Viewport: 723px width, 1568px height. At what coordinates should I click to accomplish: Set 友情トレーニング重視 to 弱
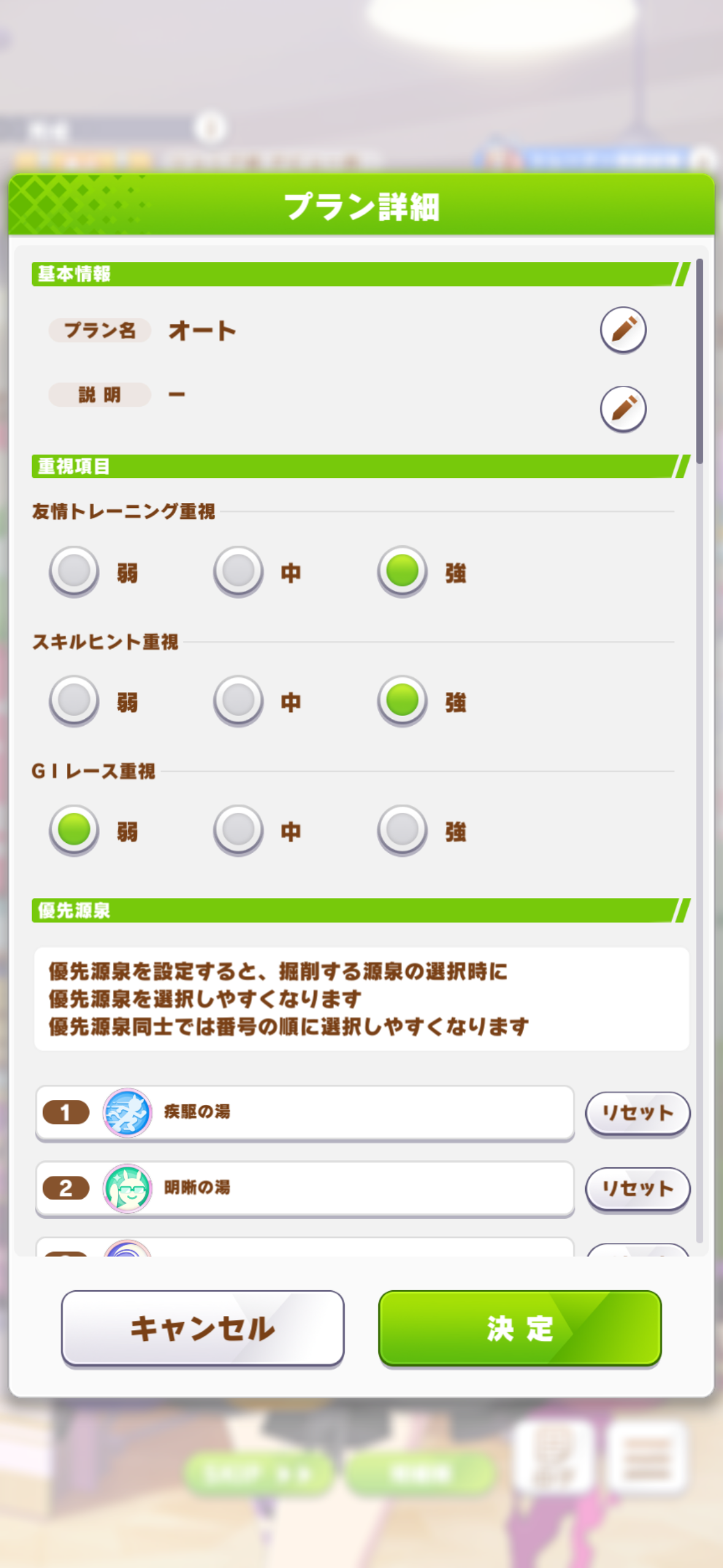tap(74, 571)
